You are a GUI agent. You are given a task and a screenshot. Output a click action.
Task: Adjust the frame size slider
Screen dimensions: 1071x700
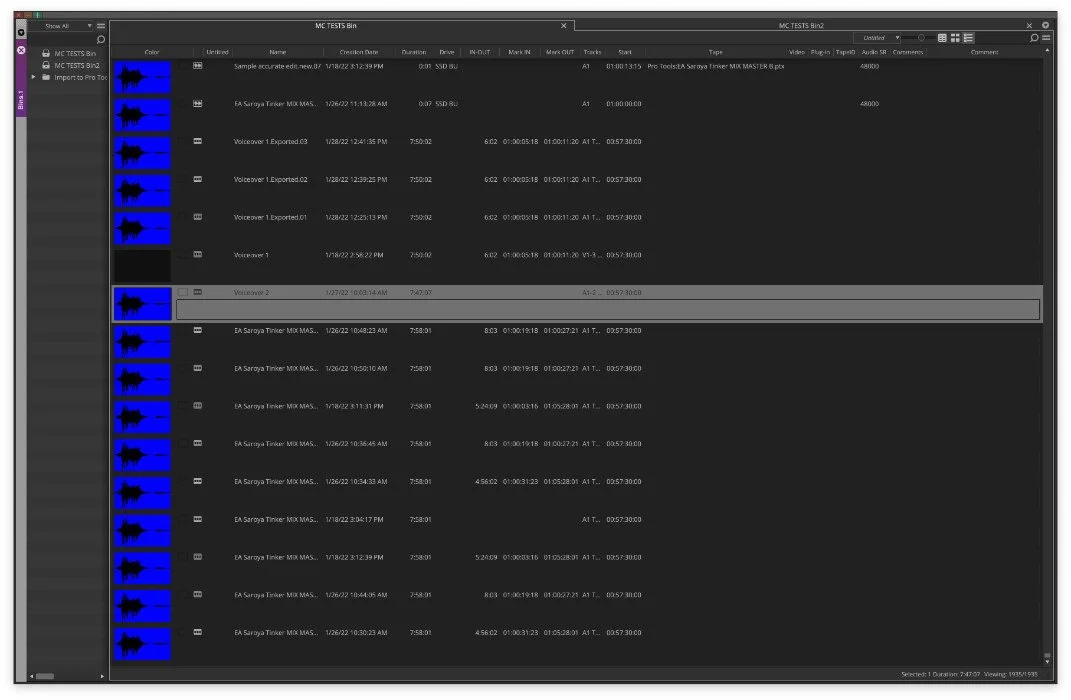pos(921,37)
